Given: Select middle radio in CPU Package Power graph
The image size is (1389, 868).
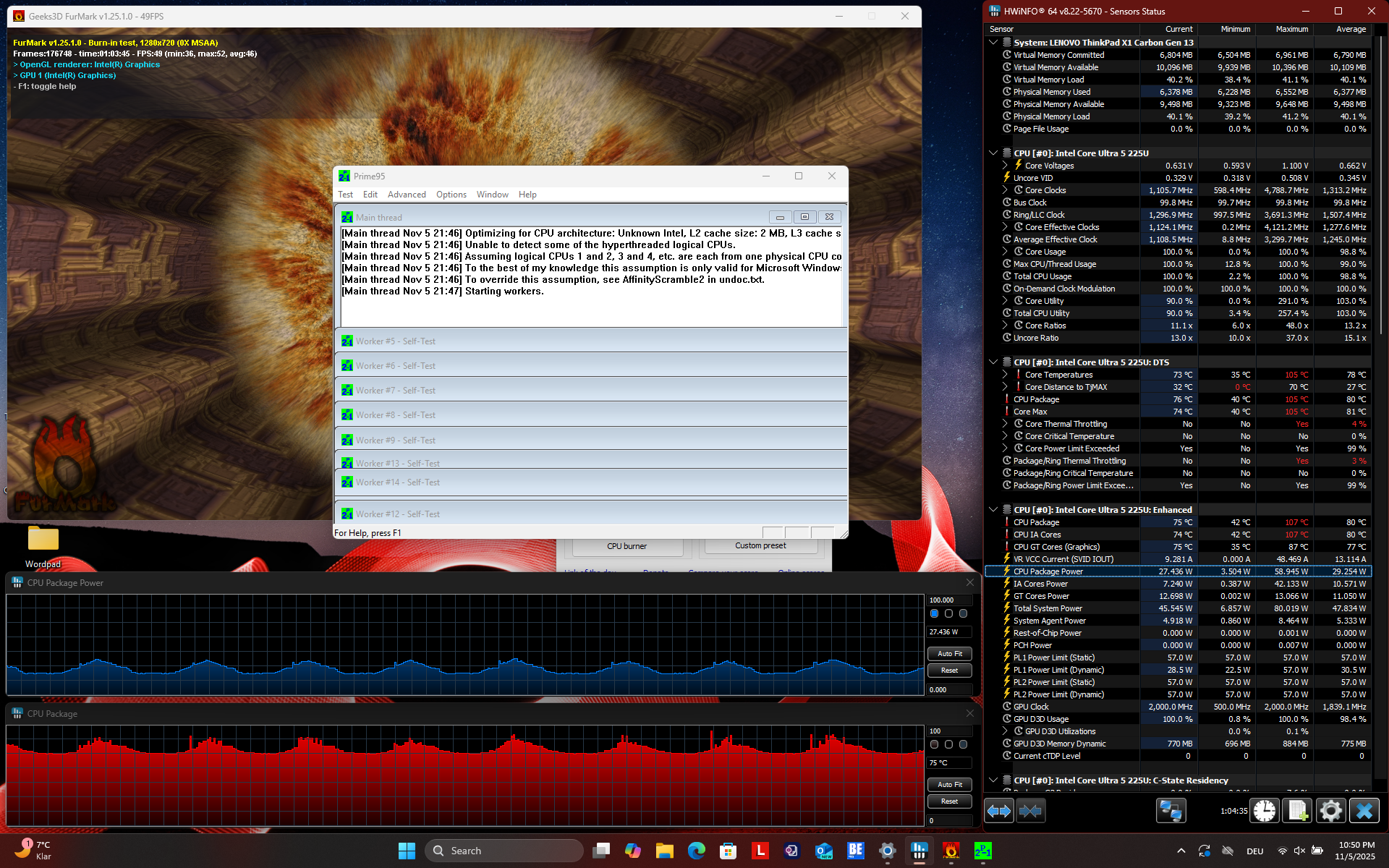Looking at the screenshot, I should tap(948, 613).
